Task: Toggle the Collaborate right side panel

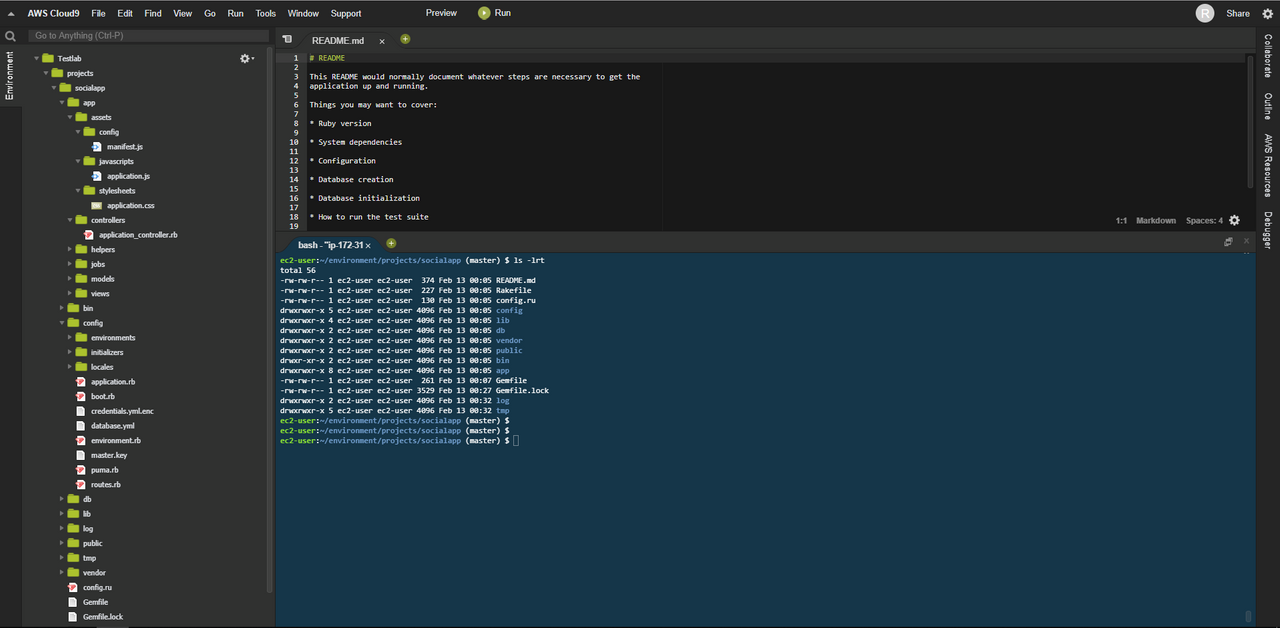Action: point(1268,57)
